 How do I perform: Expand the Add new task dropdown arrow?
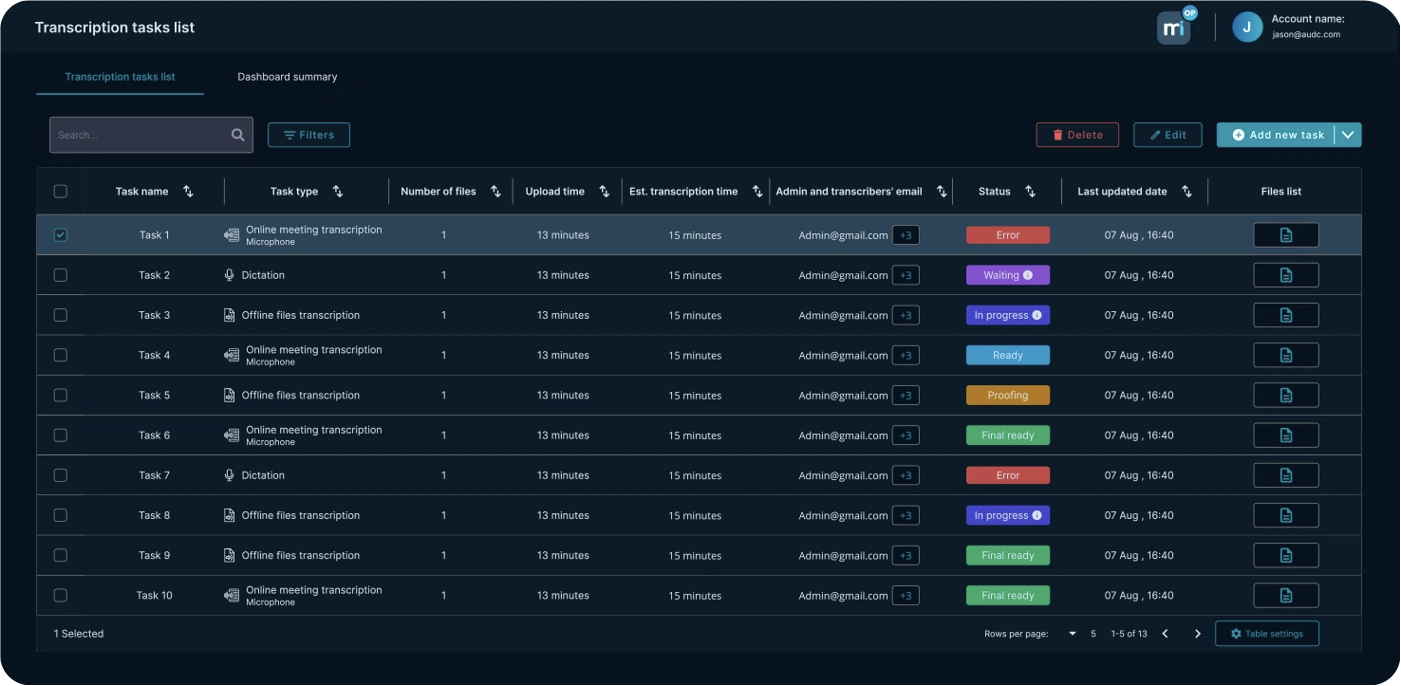1348,135
